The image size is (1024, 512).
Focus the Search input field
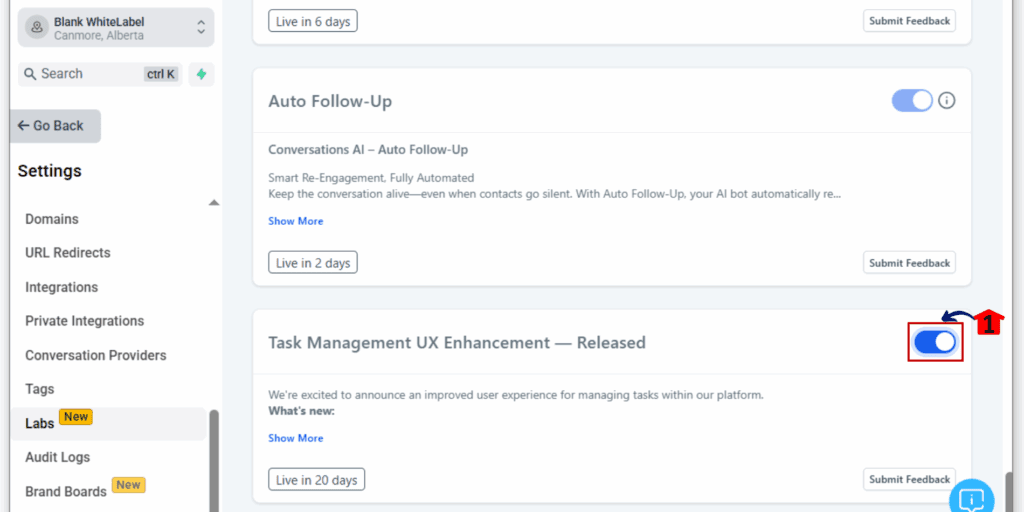(100, 74)
